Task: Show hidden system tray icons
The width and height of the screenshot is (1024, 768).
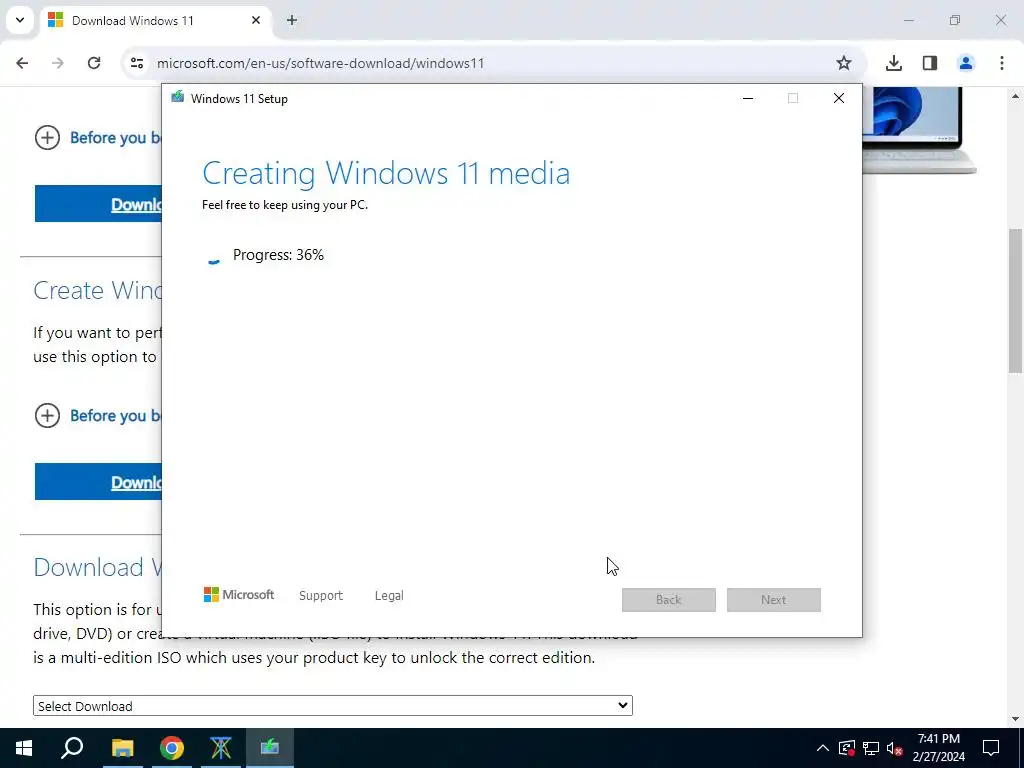Action: (x=823, y=748)
